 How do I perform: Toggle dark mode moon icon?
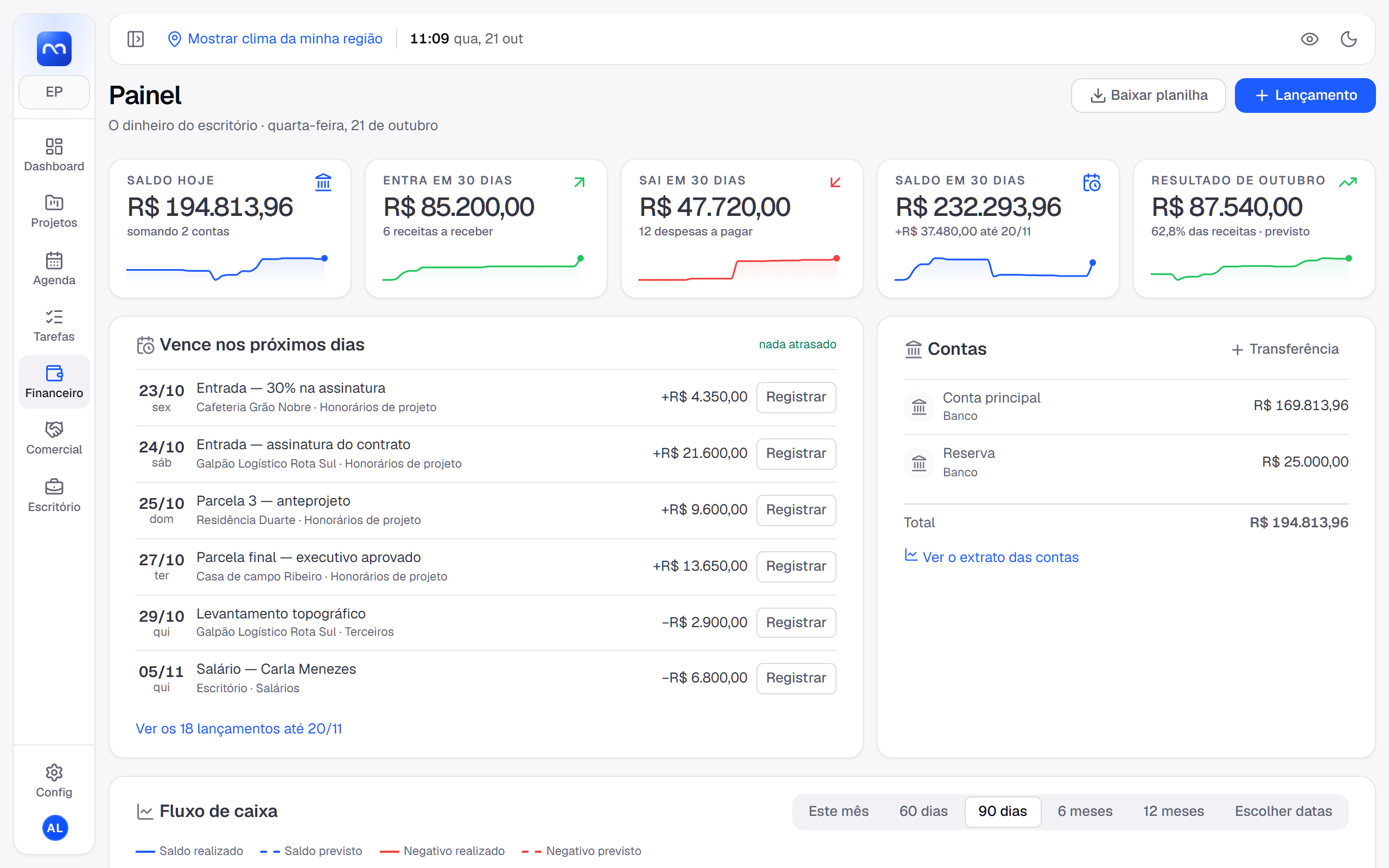1348,39
